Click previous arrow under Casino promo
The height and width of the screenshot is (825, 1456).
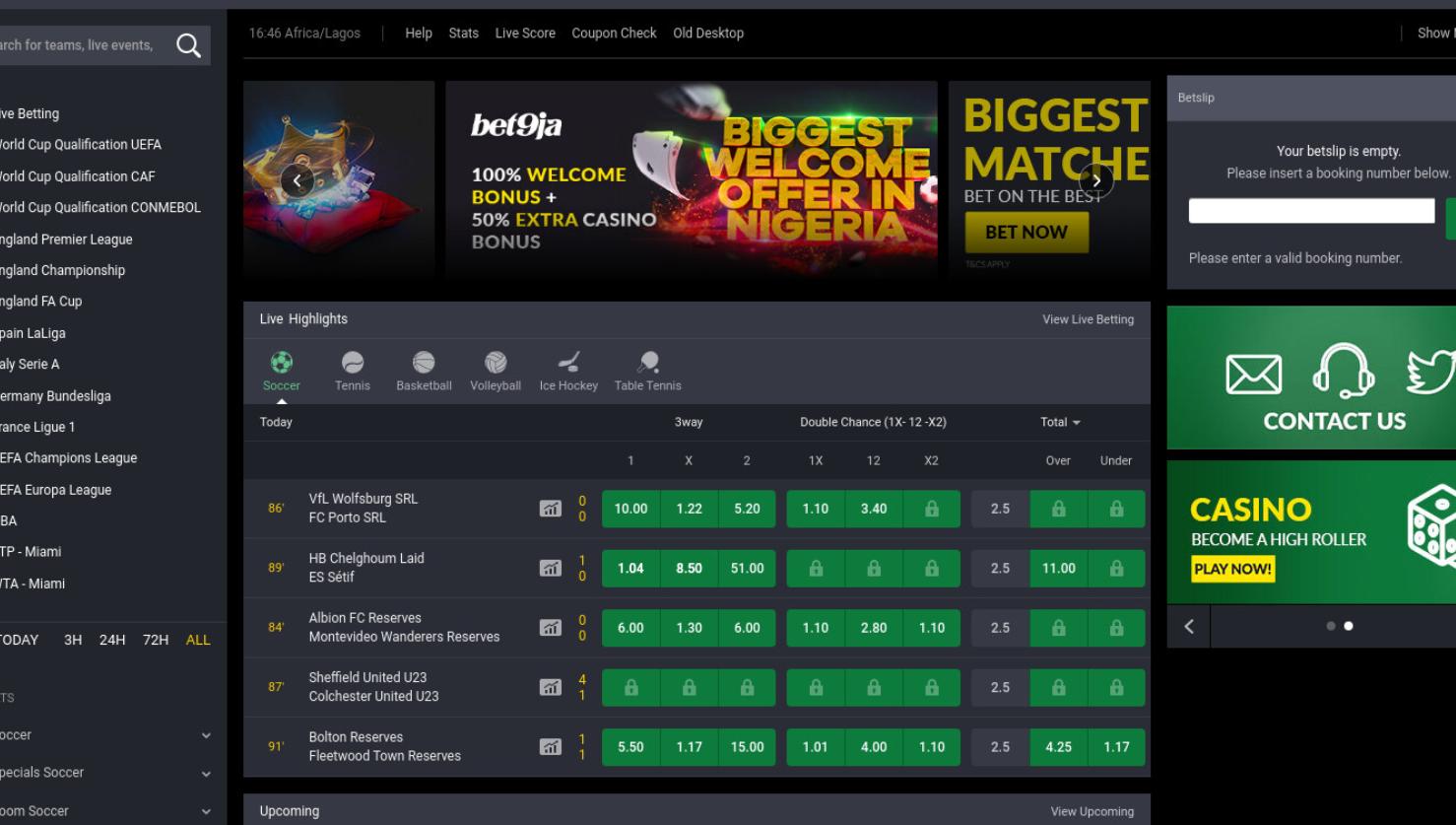[x=1189, y=626]
